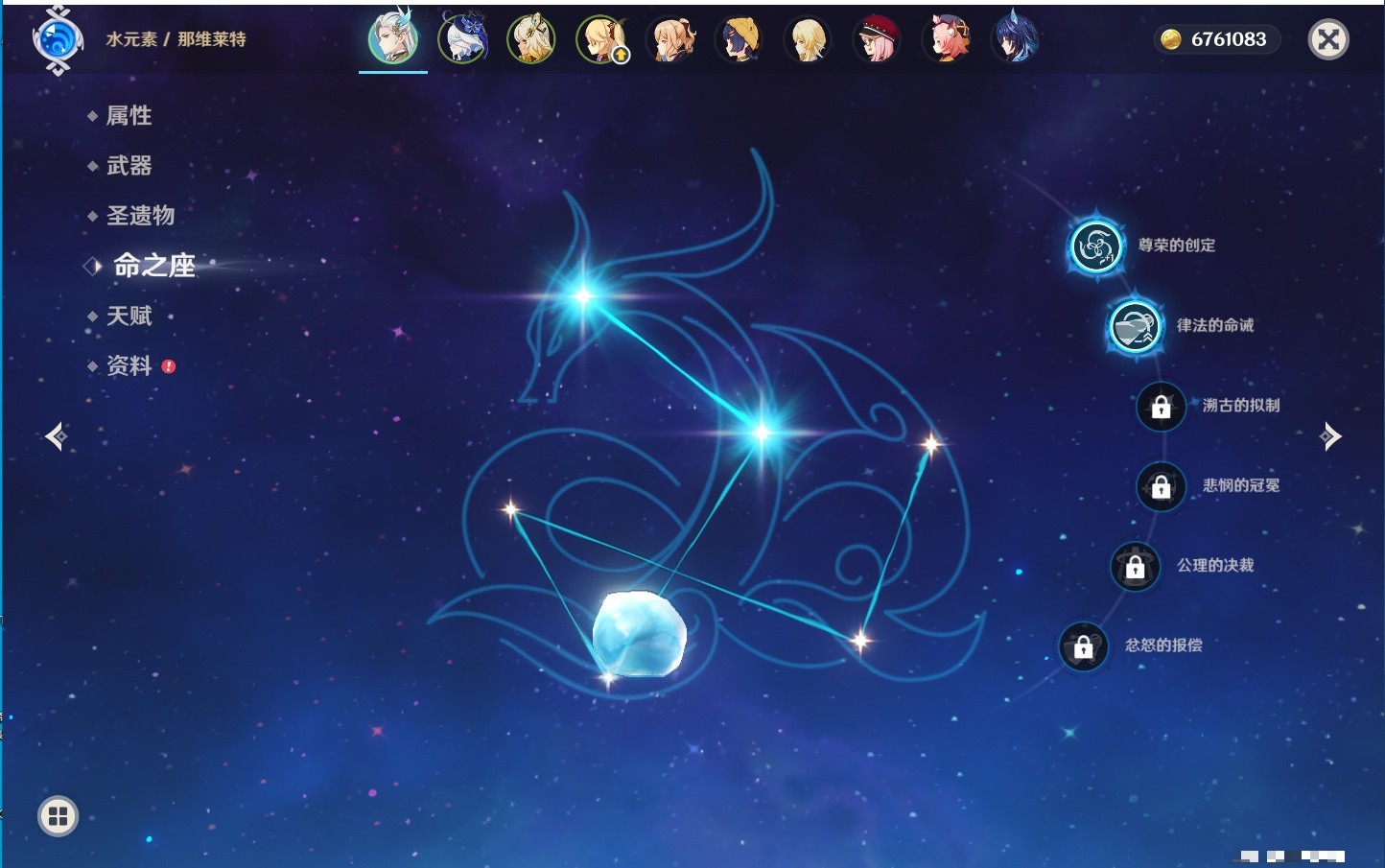Click the 公理的决裁 label text

tap(1215, 565)
